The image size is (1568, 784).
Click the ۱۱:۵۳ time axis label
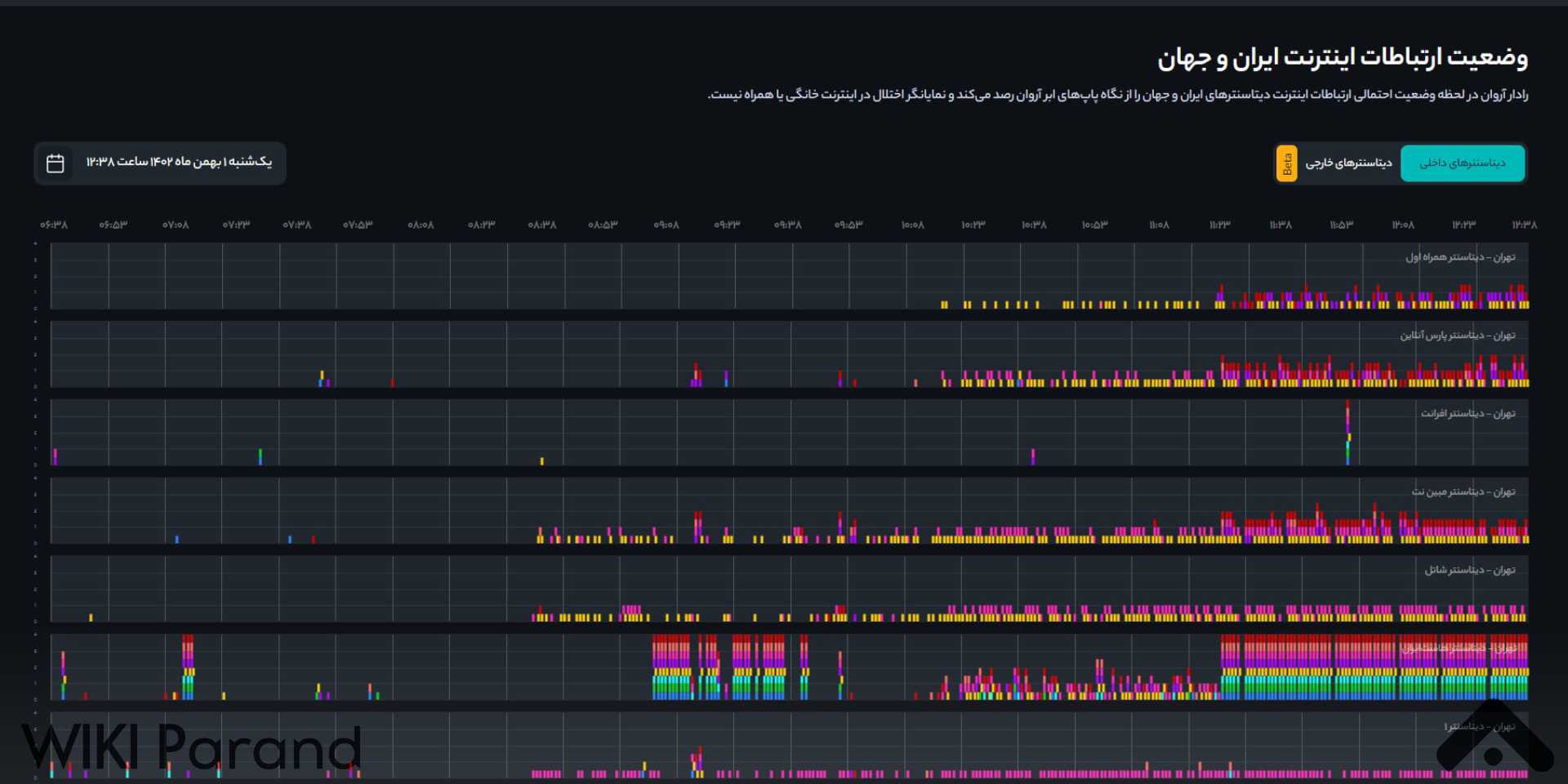pyautogui.click(x=1341, y=225)
